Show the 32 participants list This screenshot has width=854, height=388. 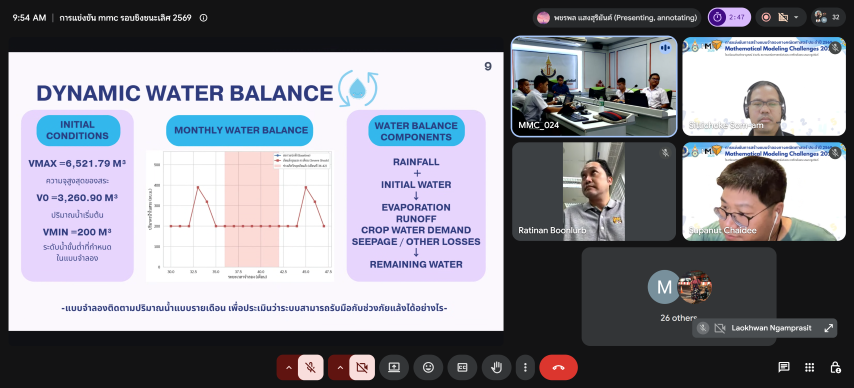click(x=828, y=17)
